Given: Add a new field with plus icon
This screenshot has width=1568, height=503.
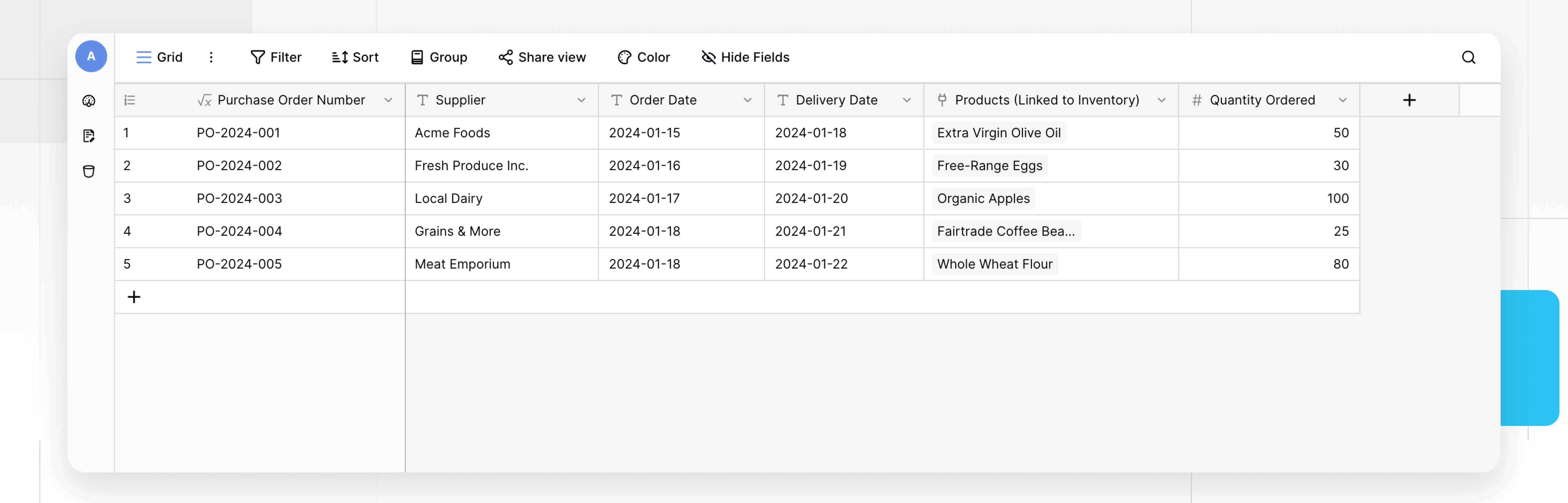Looking at the screenshot, I should (x=1408, y=100).
